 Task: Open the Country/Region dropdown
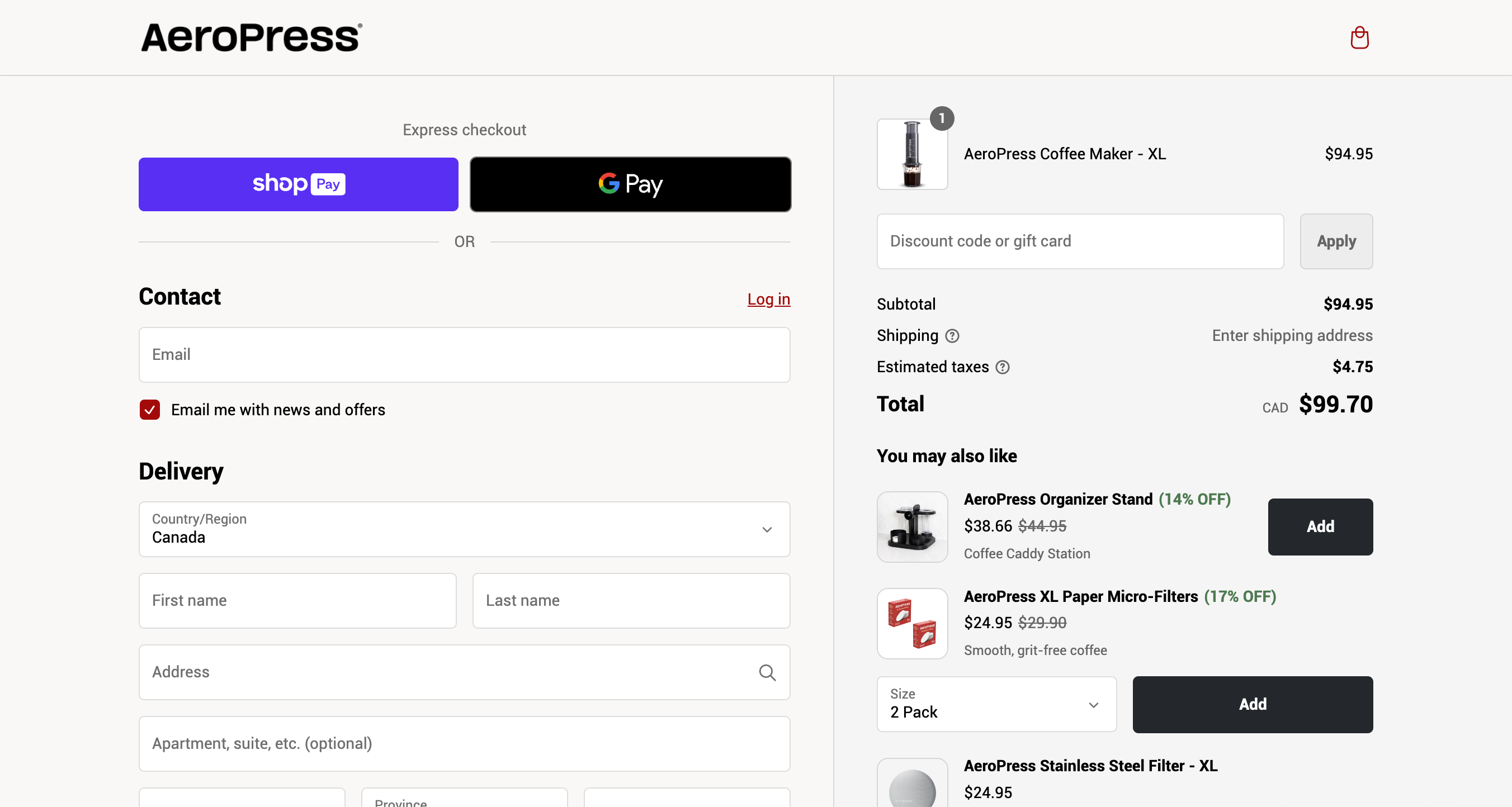(464, 529)
